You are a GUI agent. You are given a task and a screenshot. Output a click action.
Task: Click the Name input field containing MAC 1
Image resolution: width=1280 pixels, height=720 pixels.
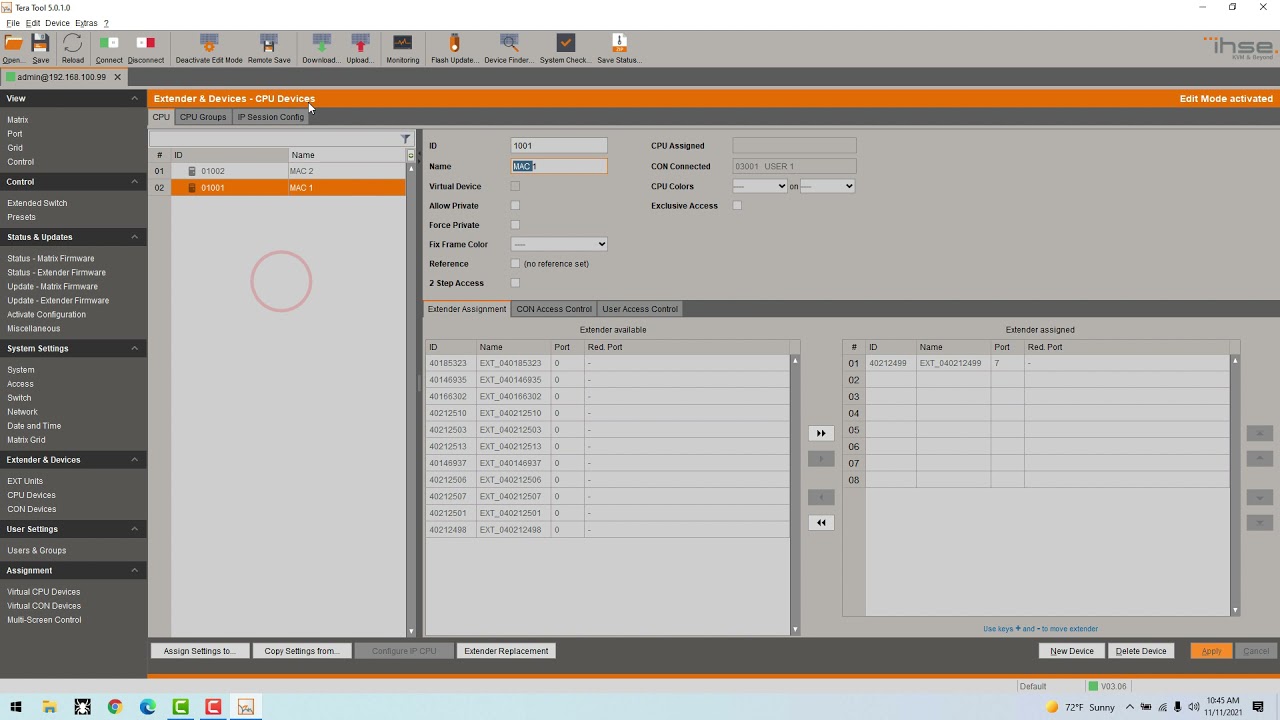point(559,166)
